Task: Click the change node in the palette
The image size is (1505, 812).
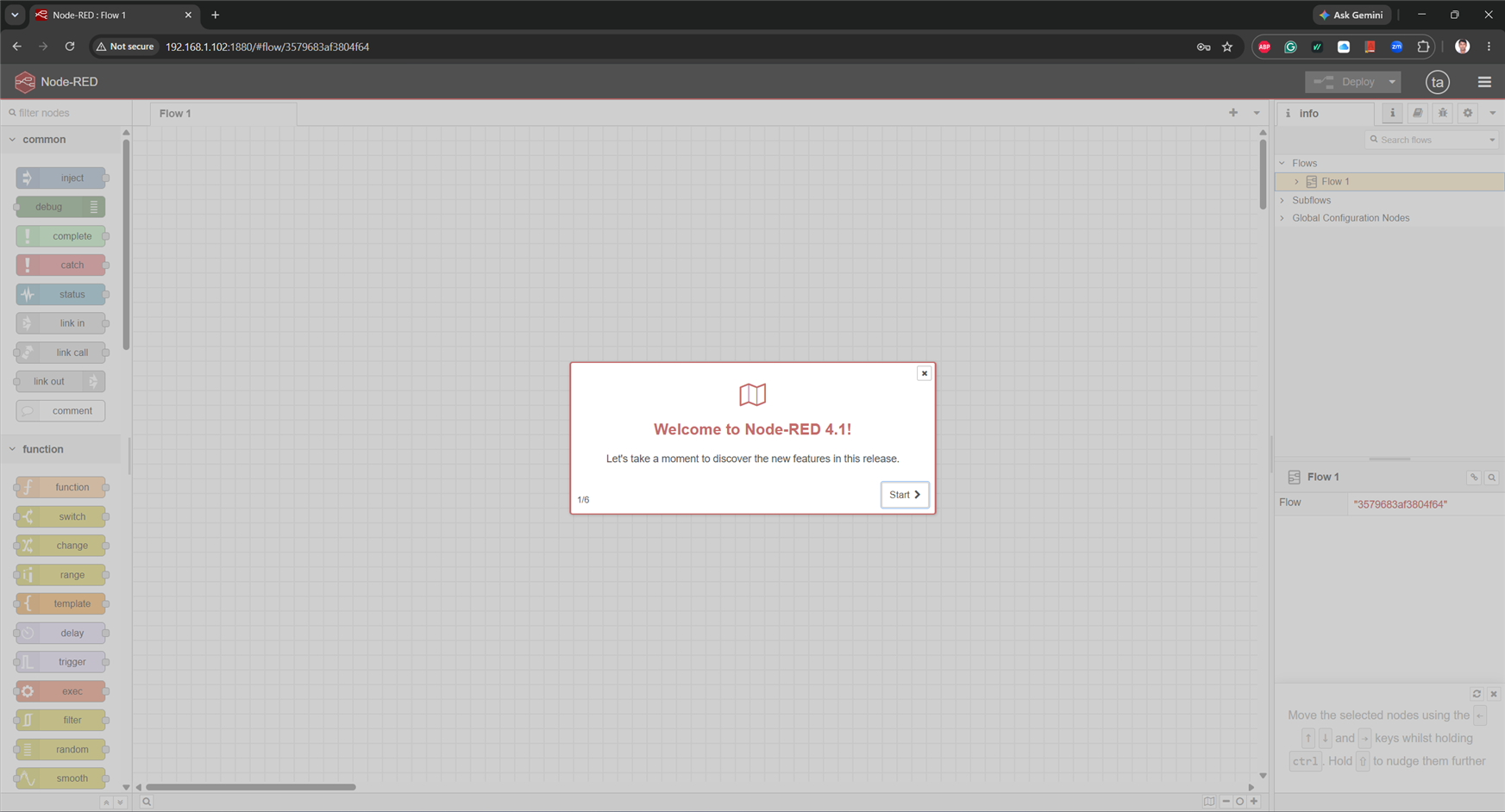Action: (x=60, y=546)
